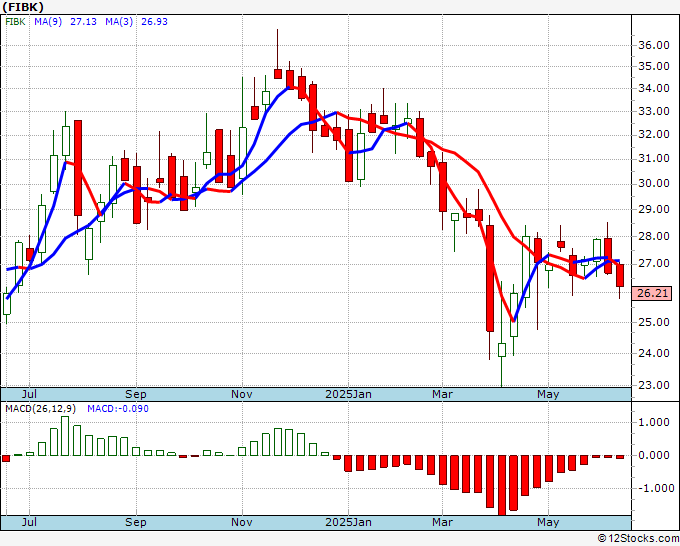Click the 33.00 price axis label

tap(654, 111)
